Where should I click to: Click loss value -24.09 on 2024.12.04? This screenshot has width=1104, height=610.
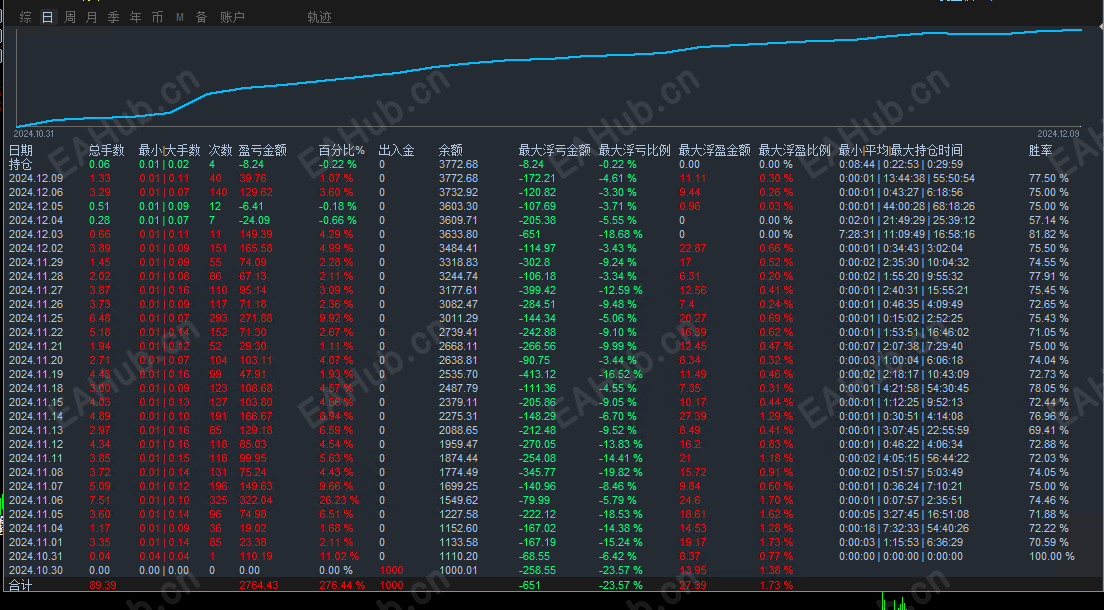click(255, 220)
